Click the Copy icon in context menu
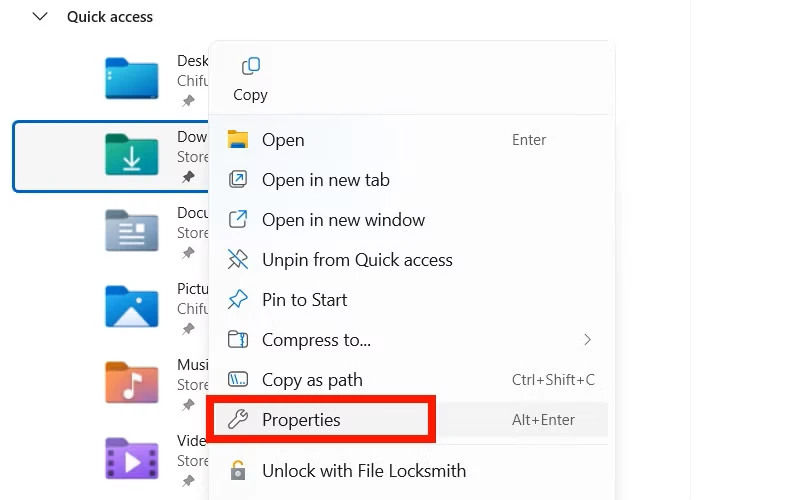Image resolution: width=800 pixels, height=500 pixels. coord(250,67)
